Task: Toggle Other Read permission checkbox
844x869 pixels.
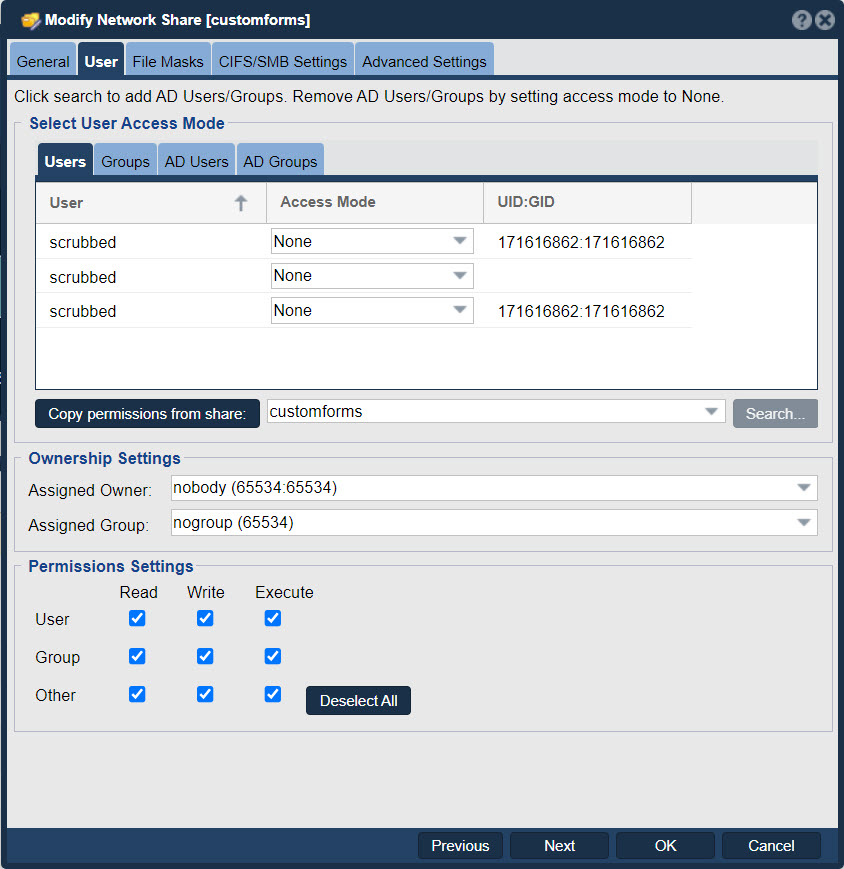Action: pyautogui.click(x=137, y=694)
